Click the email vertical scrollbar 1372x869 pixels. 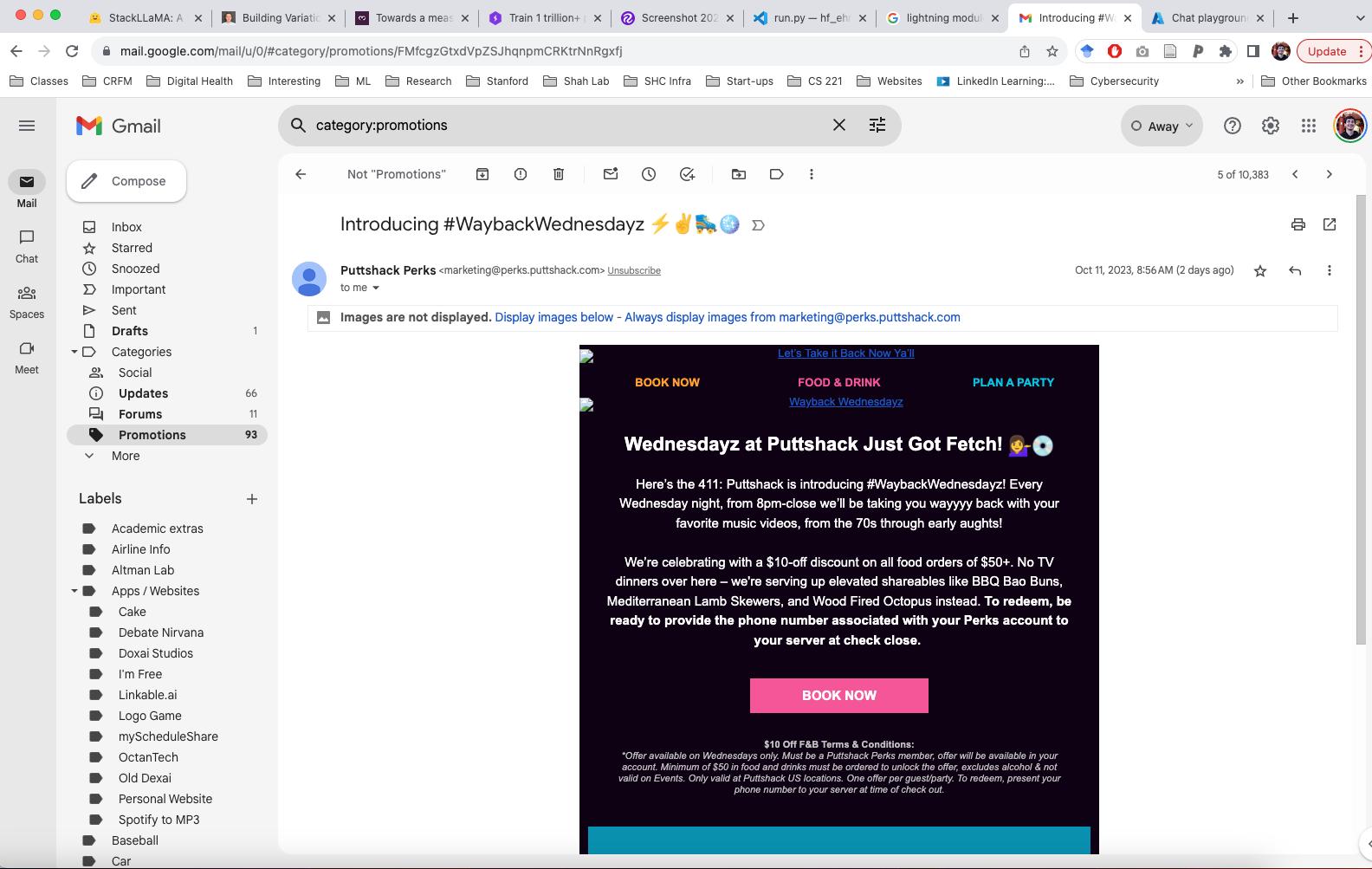1360,419
